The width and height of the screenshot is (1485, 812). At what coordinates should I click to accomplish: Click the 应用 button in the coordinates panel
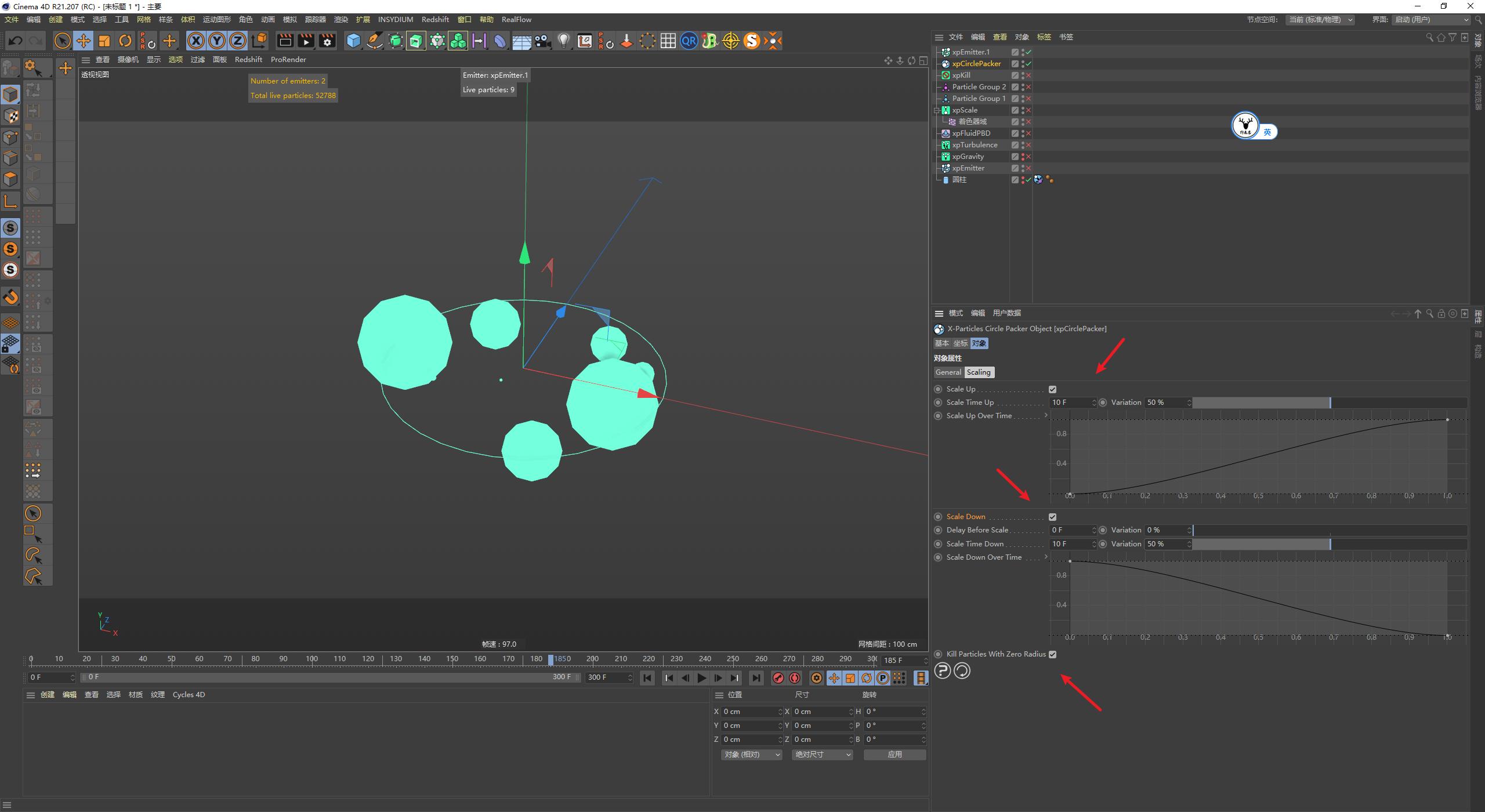894,754
